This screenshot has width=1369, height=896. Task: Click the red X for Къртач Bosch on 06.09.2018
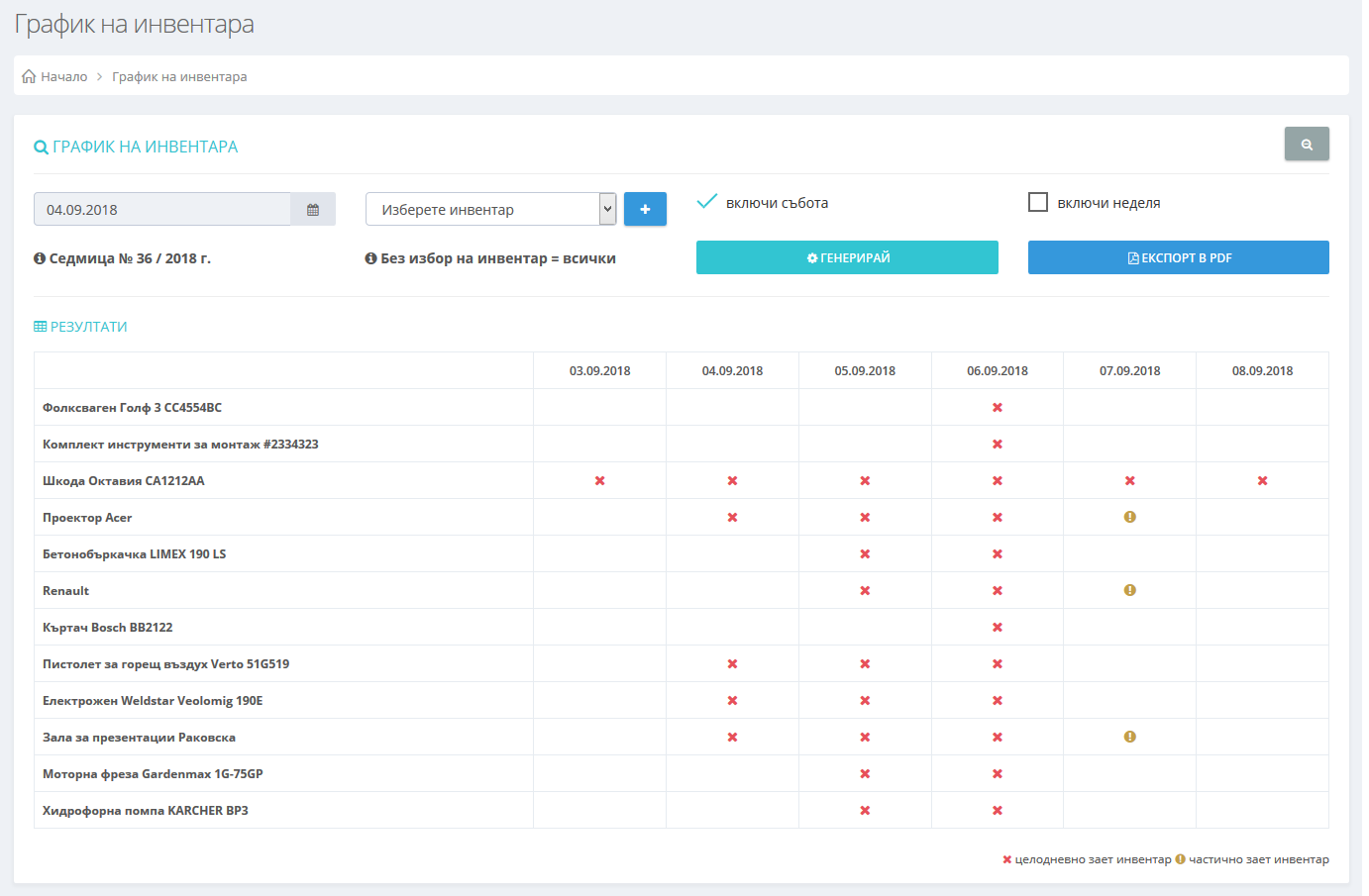pyautogui.click(x=998, y=628)
